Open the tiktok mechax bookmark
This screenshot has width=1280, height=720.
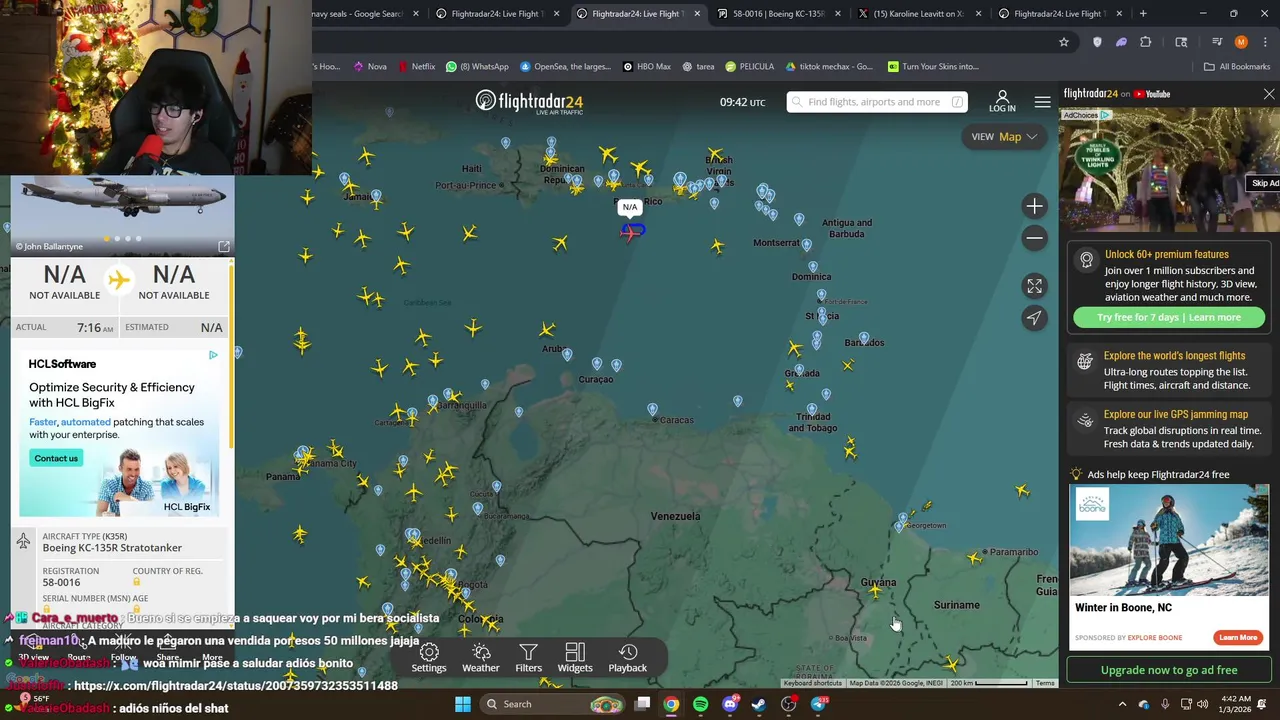[x=829, y=67]
